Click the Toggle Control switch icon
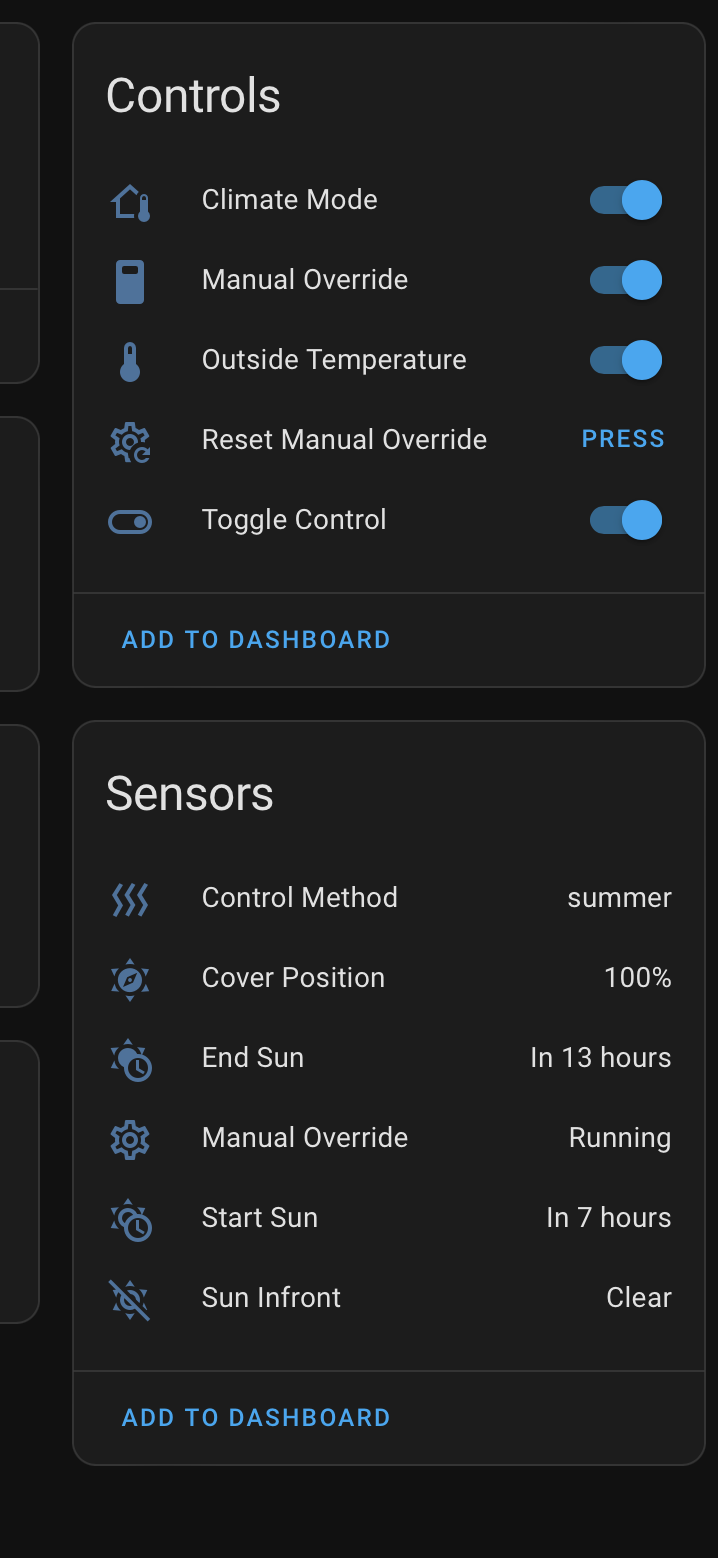 click(x=129, y=519)
